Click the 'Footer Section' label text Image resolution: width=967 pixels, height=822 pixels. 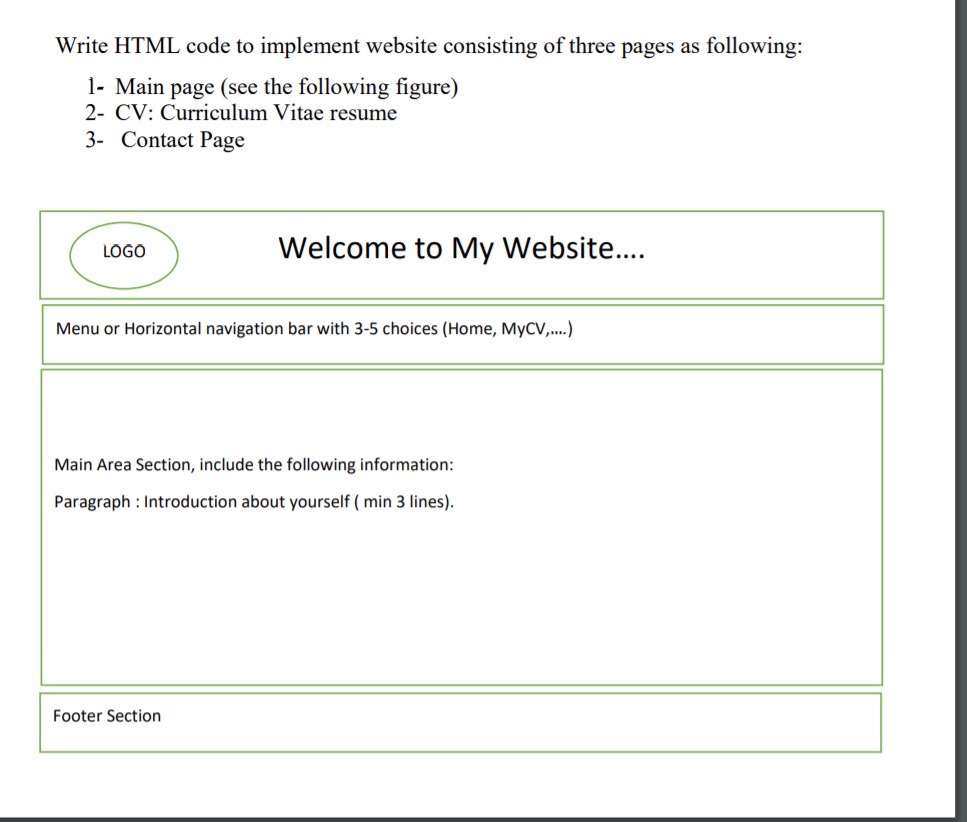click(107, 716)
